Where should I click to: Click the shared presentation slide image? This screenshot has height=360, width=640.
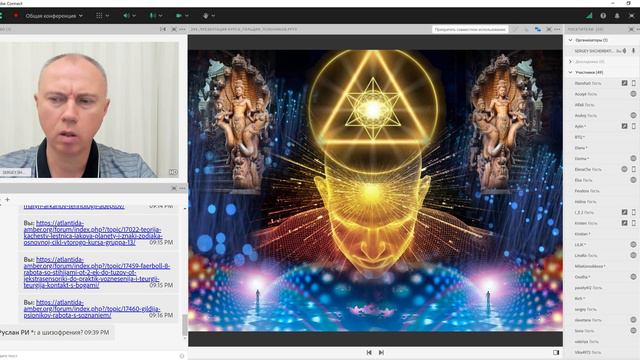[x=375, y=190]
